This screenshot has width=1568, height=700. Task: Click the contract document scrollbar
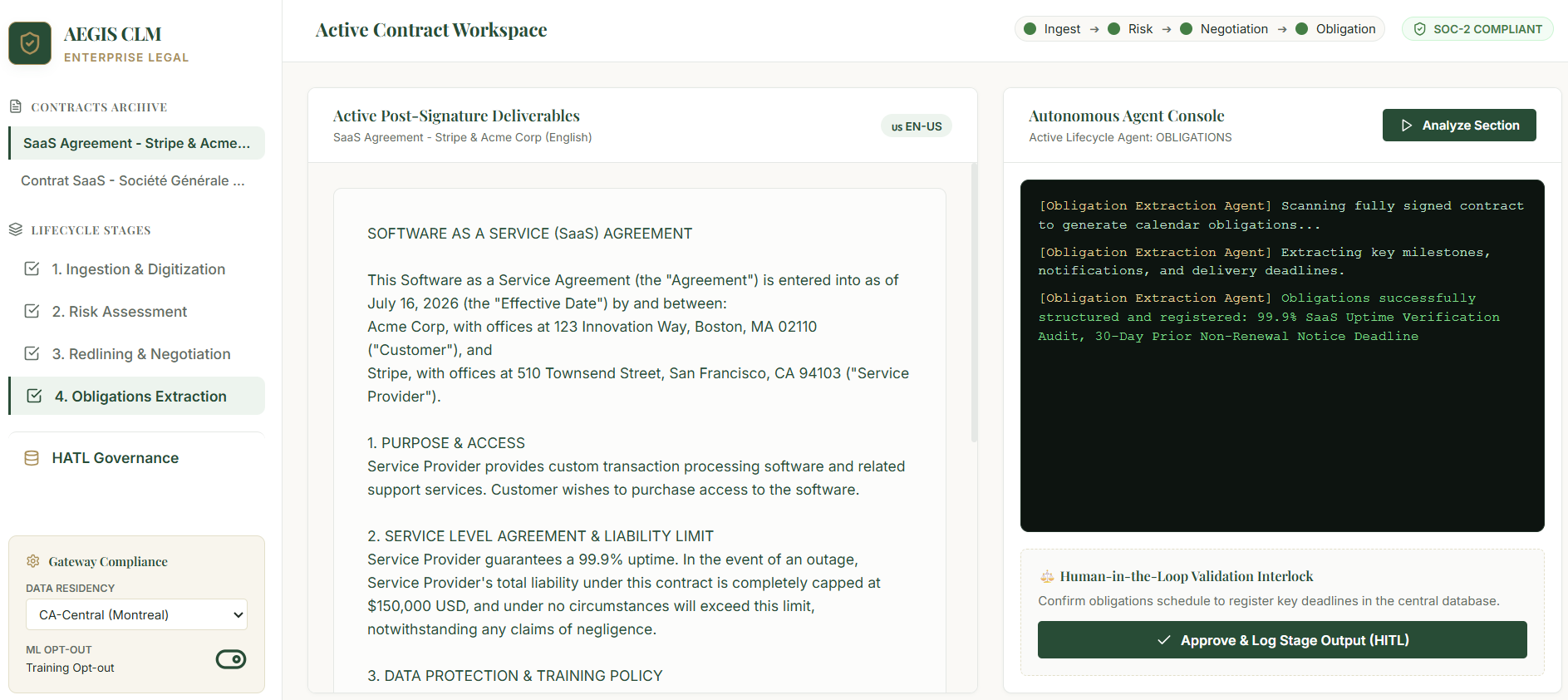pos(974,303)
